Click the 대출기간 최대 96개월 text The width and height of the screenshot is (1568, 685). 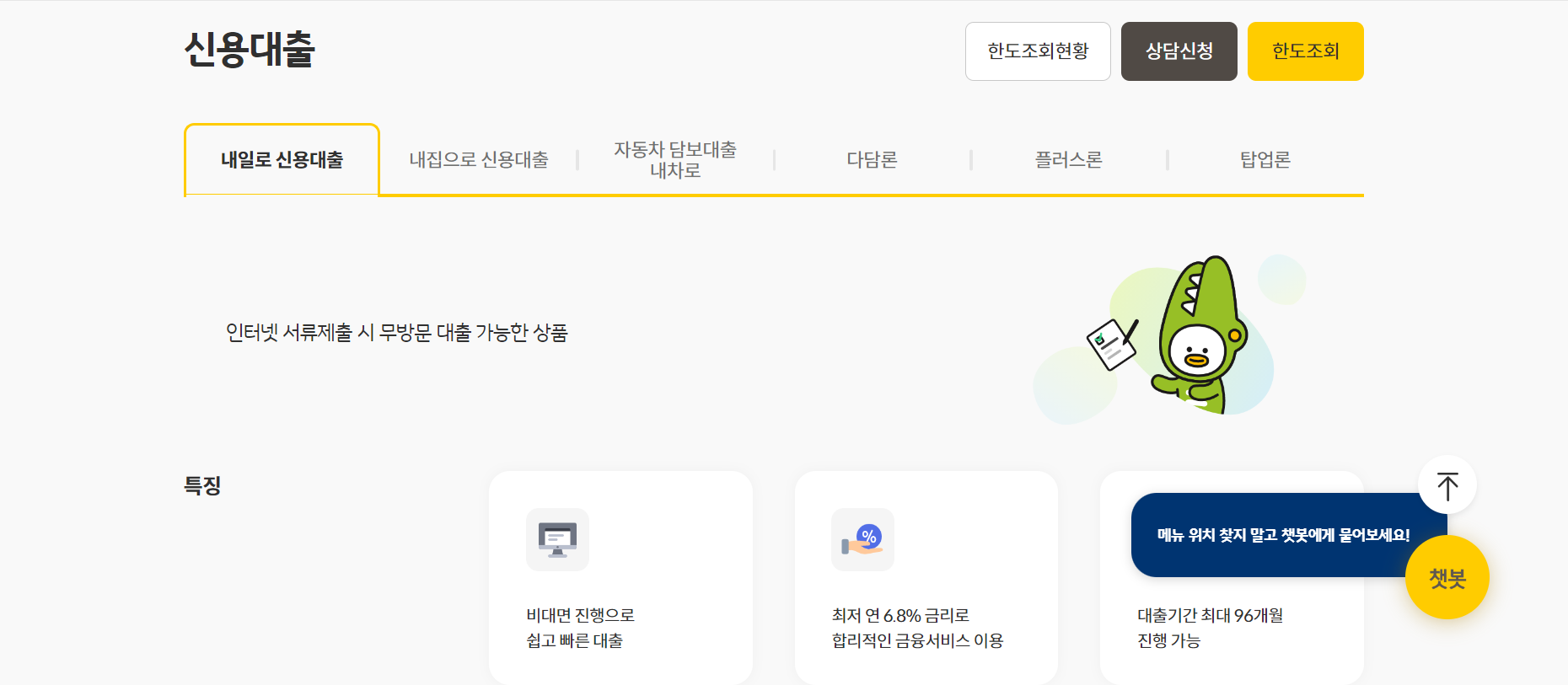coord(1211,616)
